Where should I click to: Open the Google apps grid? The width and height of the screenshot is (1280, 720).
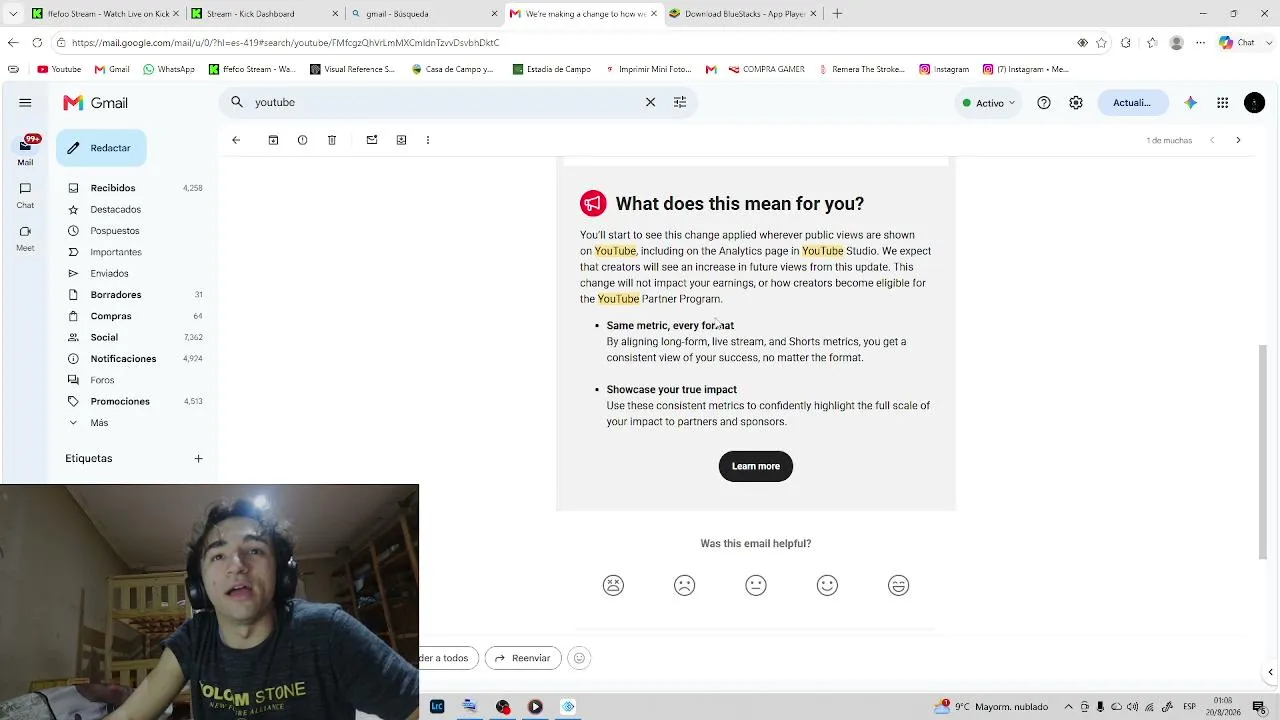[1222, 102]
